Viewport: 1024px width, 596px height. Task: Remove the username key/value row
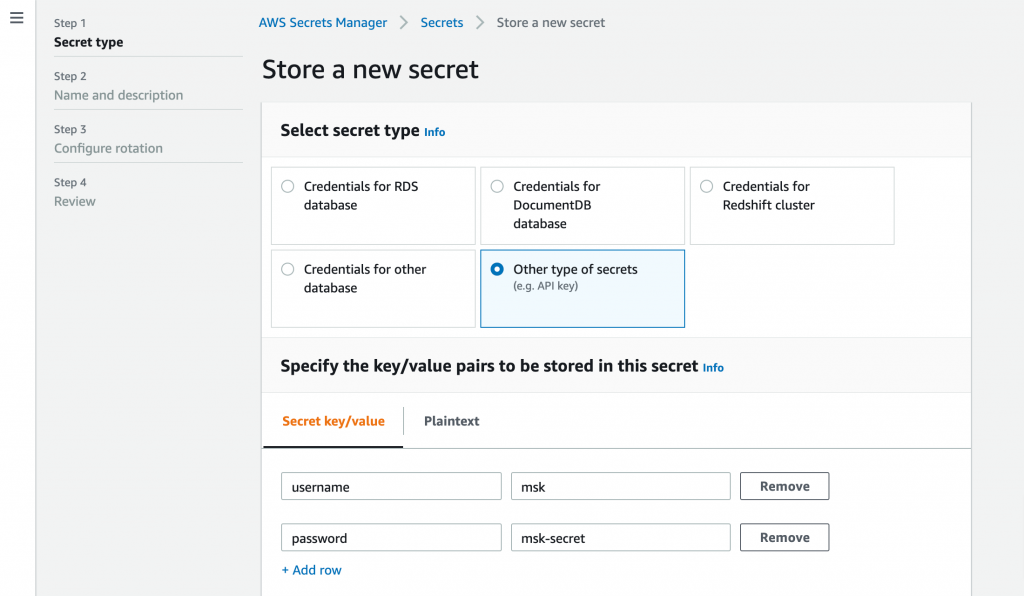point(784,486)
